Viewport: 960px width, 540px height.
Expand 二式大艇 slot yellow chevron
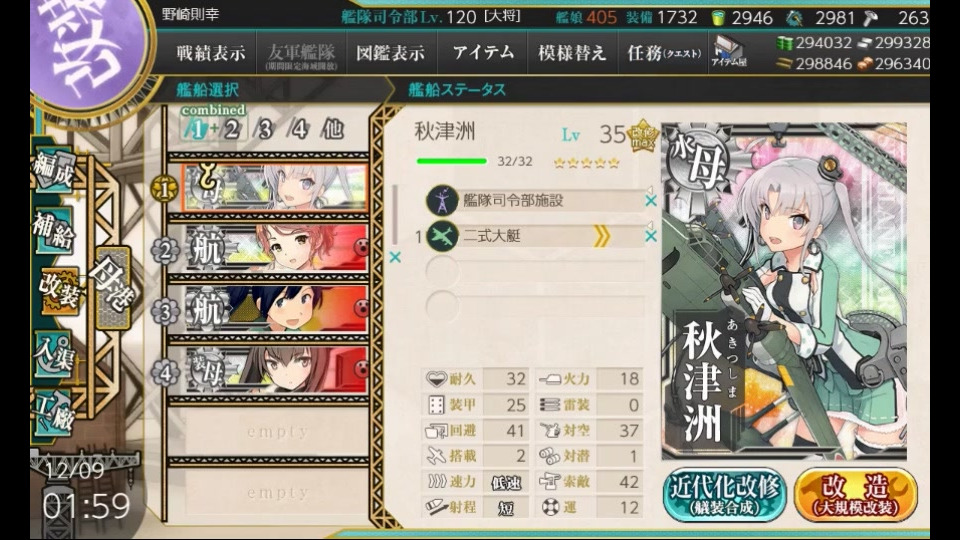pos(602,236)
